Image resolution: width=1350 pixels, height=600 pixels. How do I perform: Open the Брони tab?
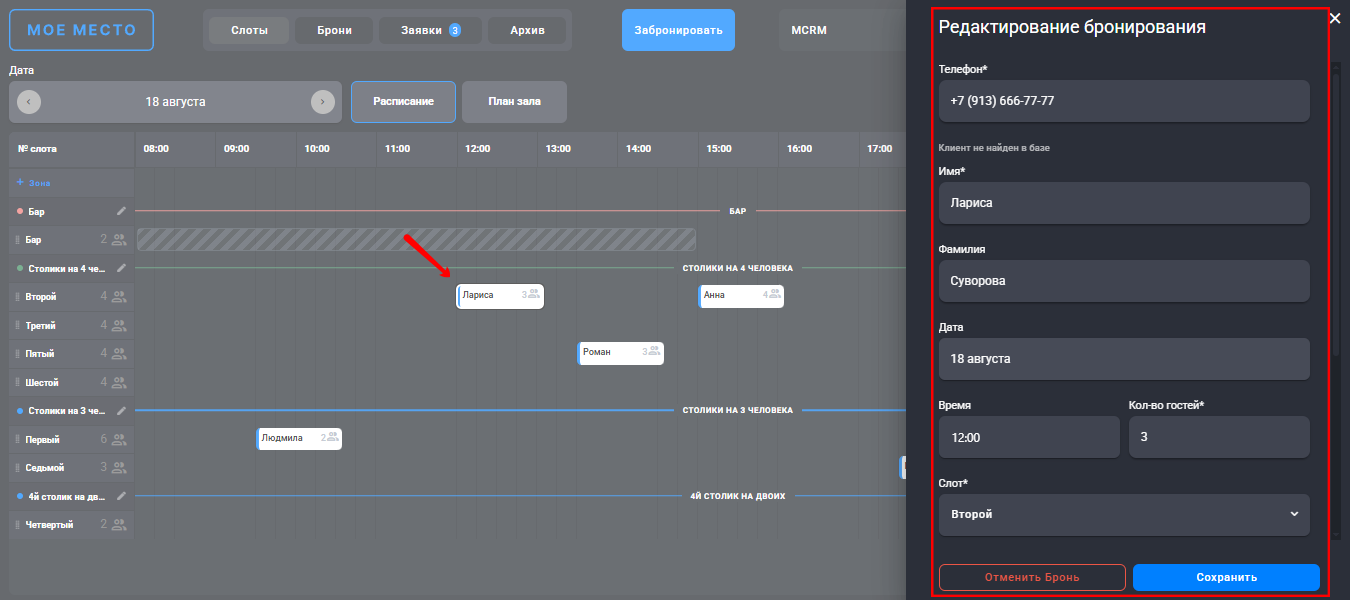[334, 30]
